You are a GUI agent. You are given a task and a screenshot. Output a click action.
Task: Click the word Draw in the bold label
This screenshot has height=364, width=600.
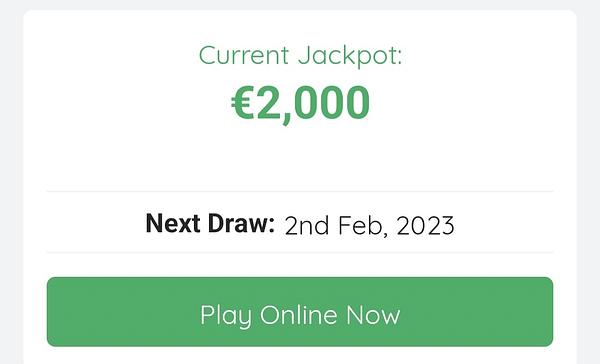[x=241, y=224]
